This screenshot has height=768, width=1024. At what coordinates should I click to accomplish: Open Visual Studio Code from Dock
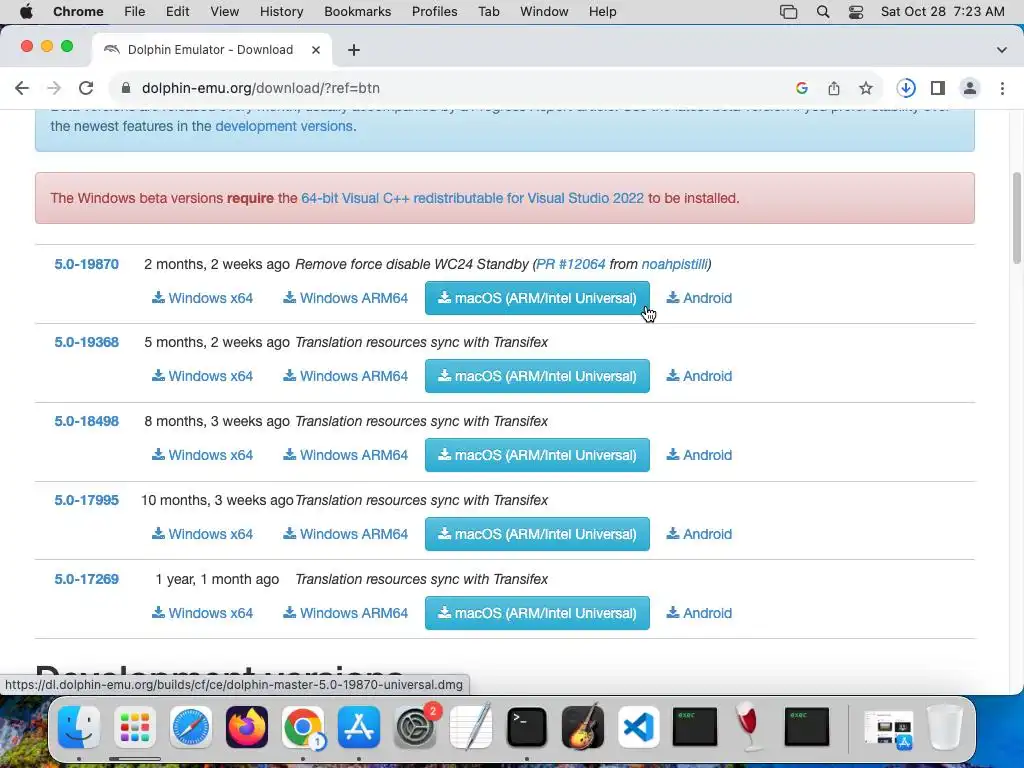pyautogui.click(x=639, y=727)
